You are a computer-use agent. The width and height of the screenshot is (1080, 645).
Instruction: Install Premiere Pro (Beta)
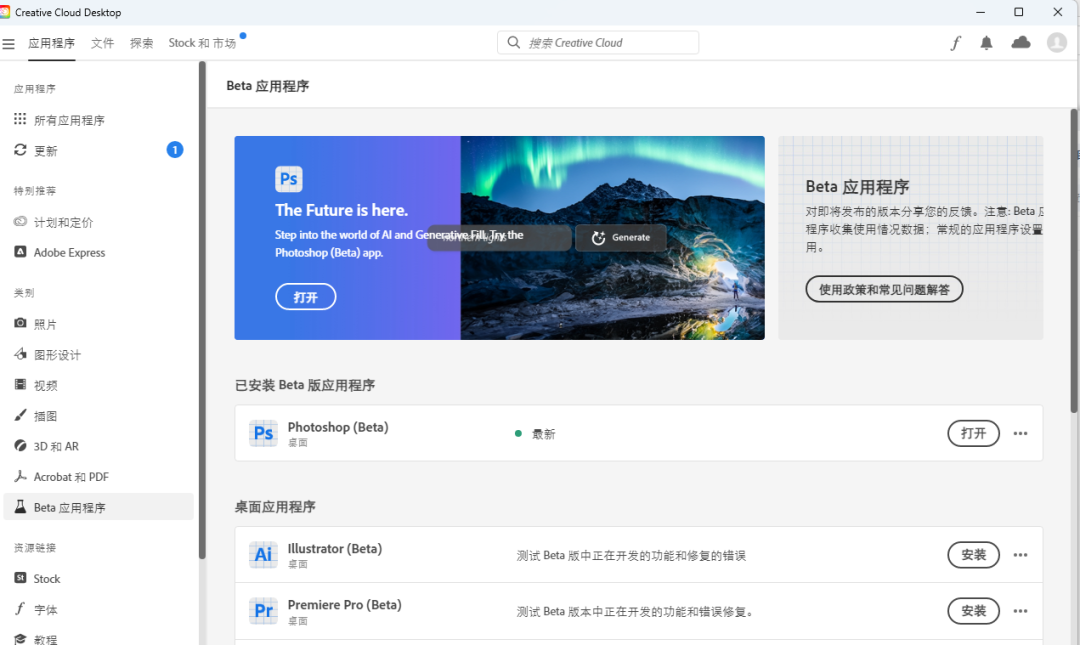[x=973, y=611]
